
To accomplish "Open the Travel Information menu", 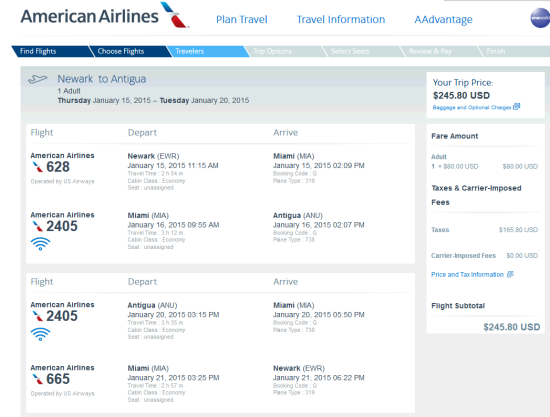I will (341, 19).
